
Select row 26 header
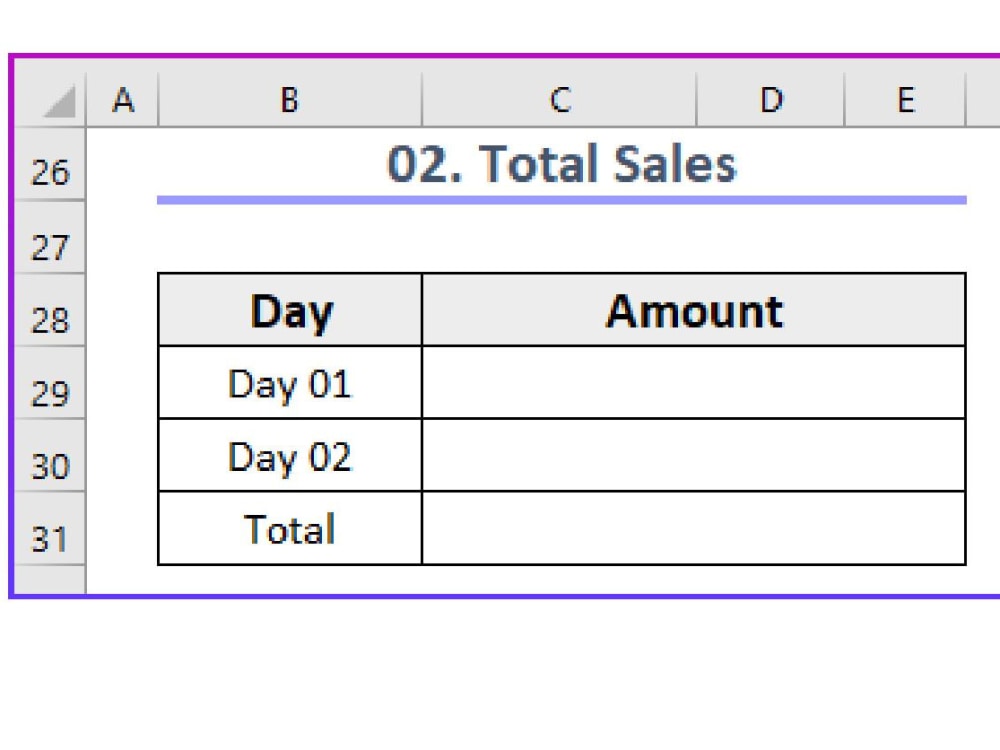pyautogui.click(x=50, y=164)
